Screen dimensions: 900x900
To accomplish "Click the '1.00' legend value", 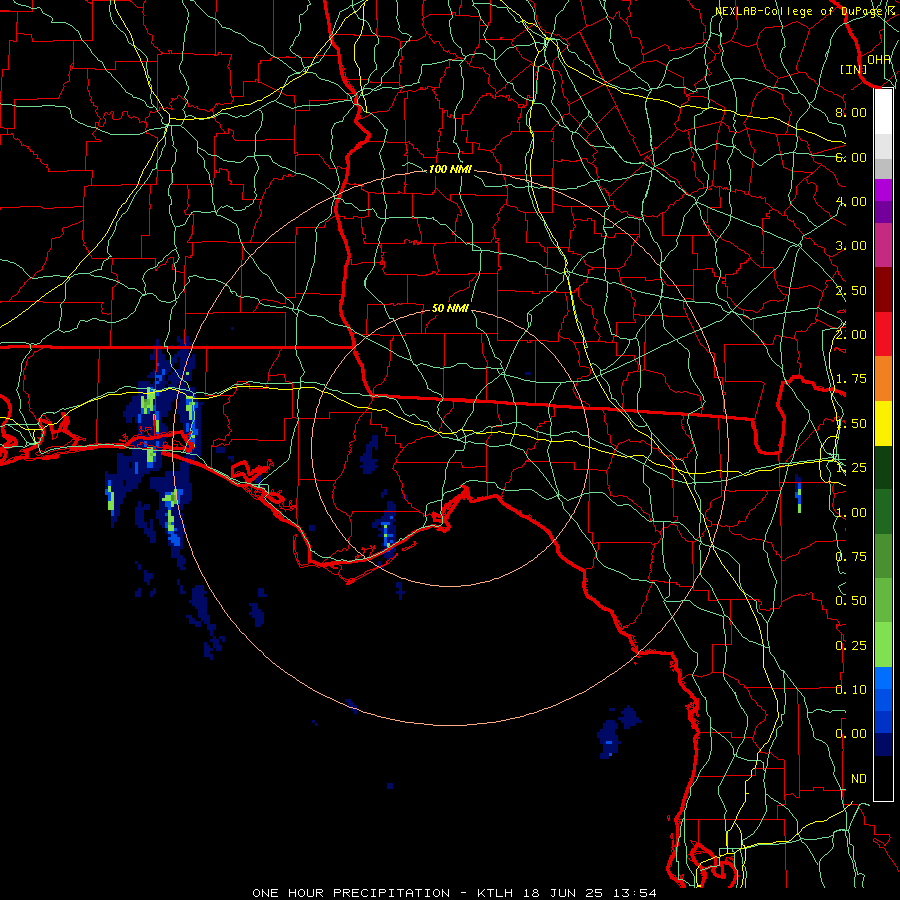I will [x=851, y=513].
